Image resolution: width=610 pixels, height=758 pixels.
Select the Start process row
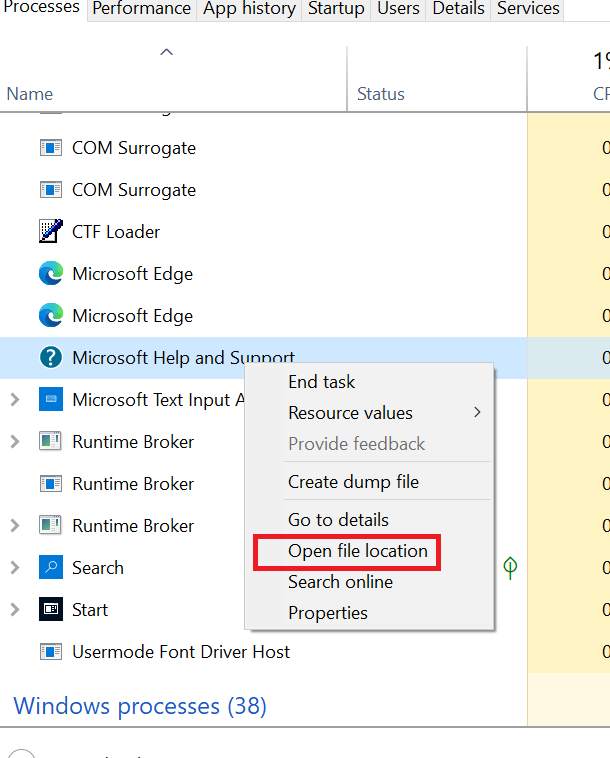(122, 610)
